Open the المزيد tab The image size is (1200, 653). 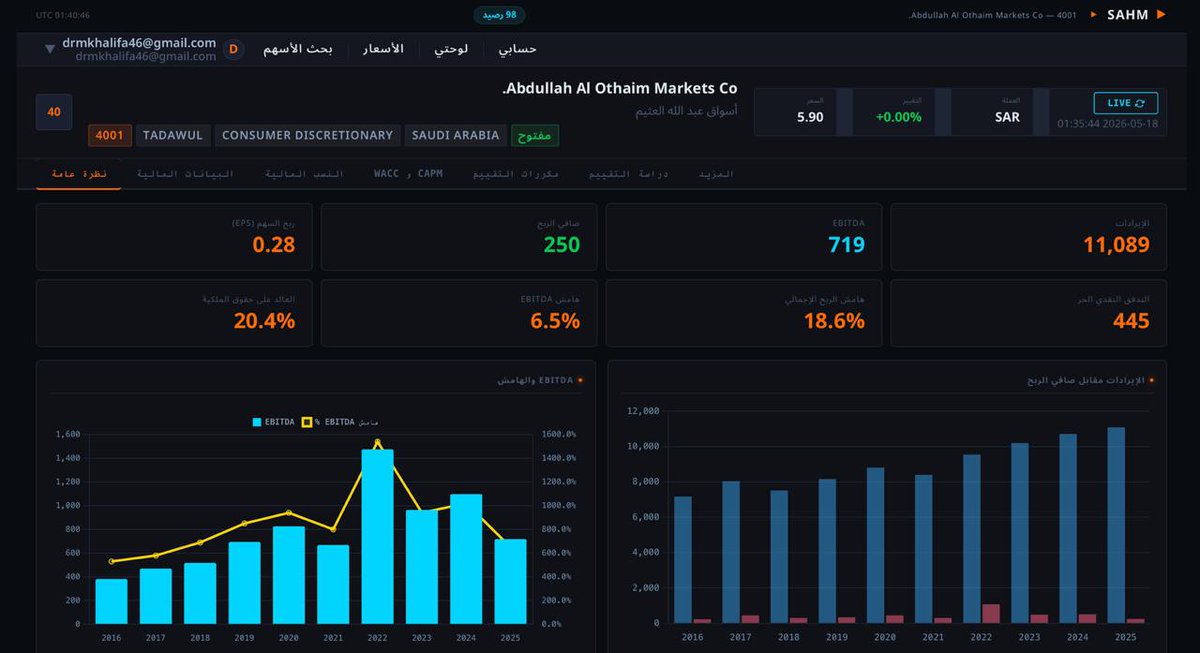pos(716,174)
